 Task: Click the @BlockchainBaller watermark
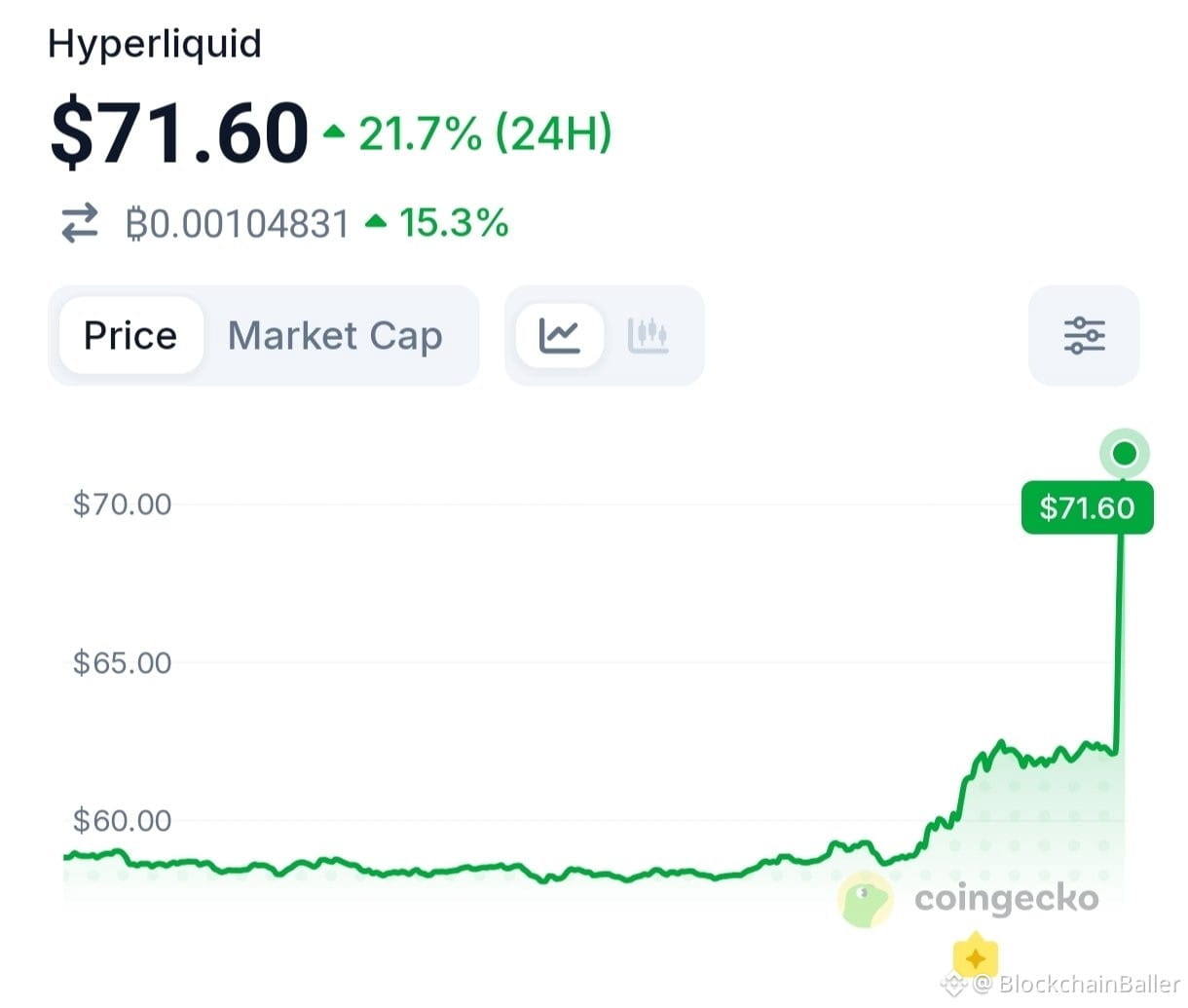coord(1076,984)
